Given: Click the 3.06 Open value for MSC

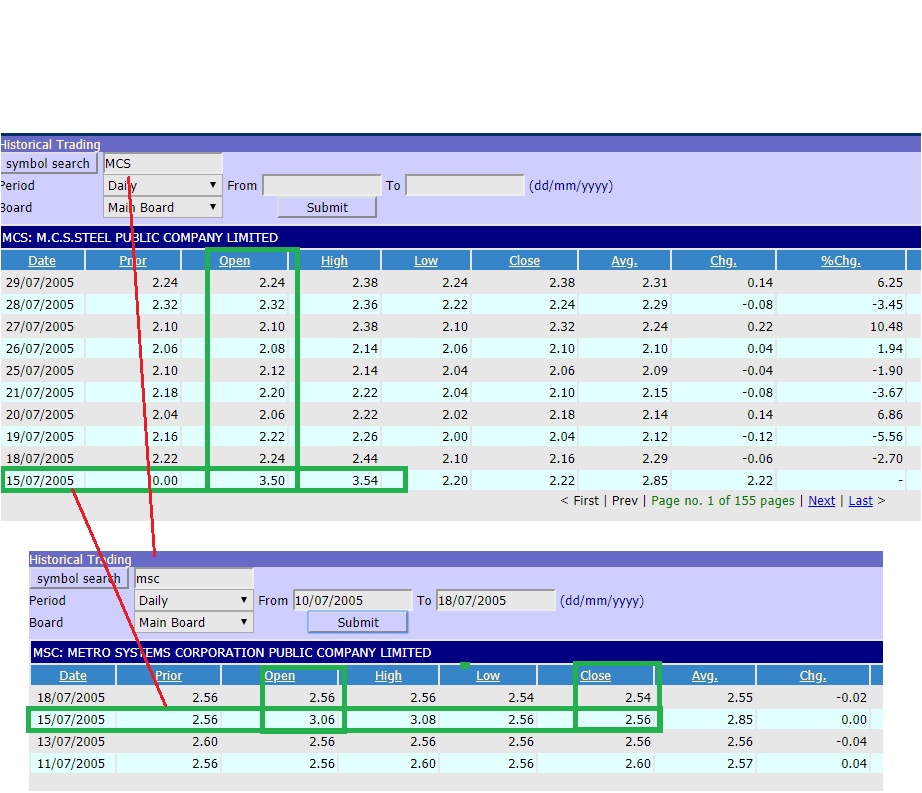Looking at the screenshot, I should 322,720.
